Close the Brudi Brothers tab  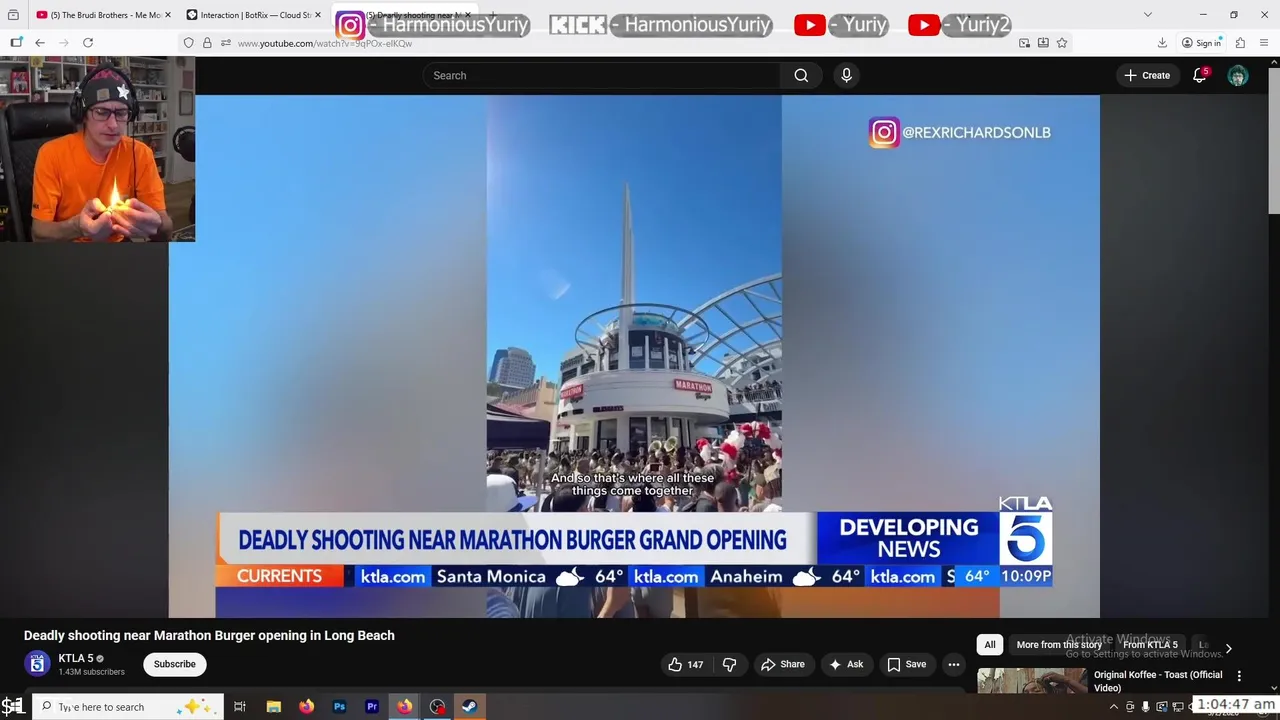(167, 15)
